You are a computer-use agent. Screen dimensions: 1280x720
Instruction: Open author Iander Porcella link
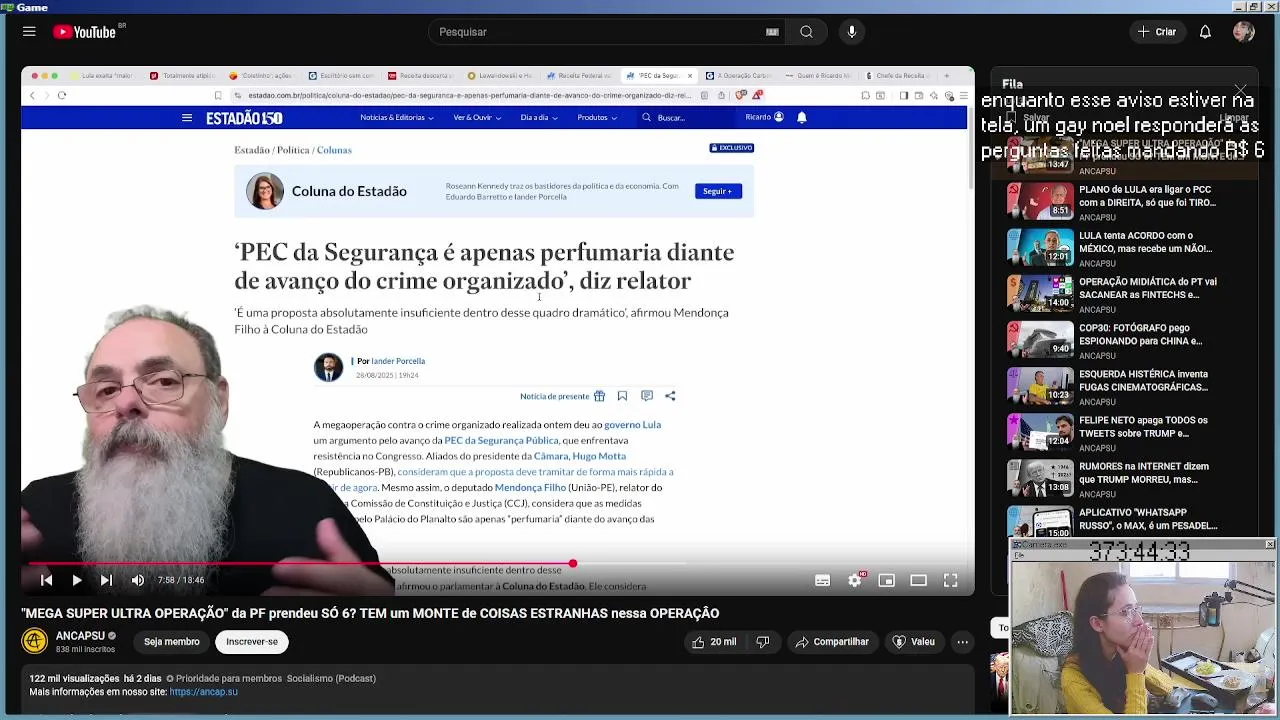point(398,361)
